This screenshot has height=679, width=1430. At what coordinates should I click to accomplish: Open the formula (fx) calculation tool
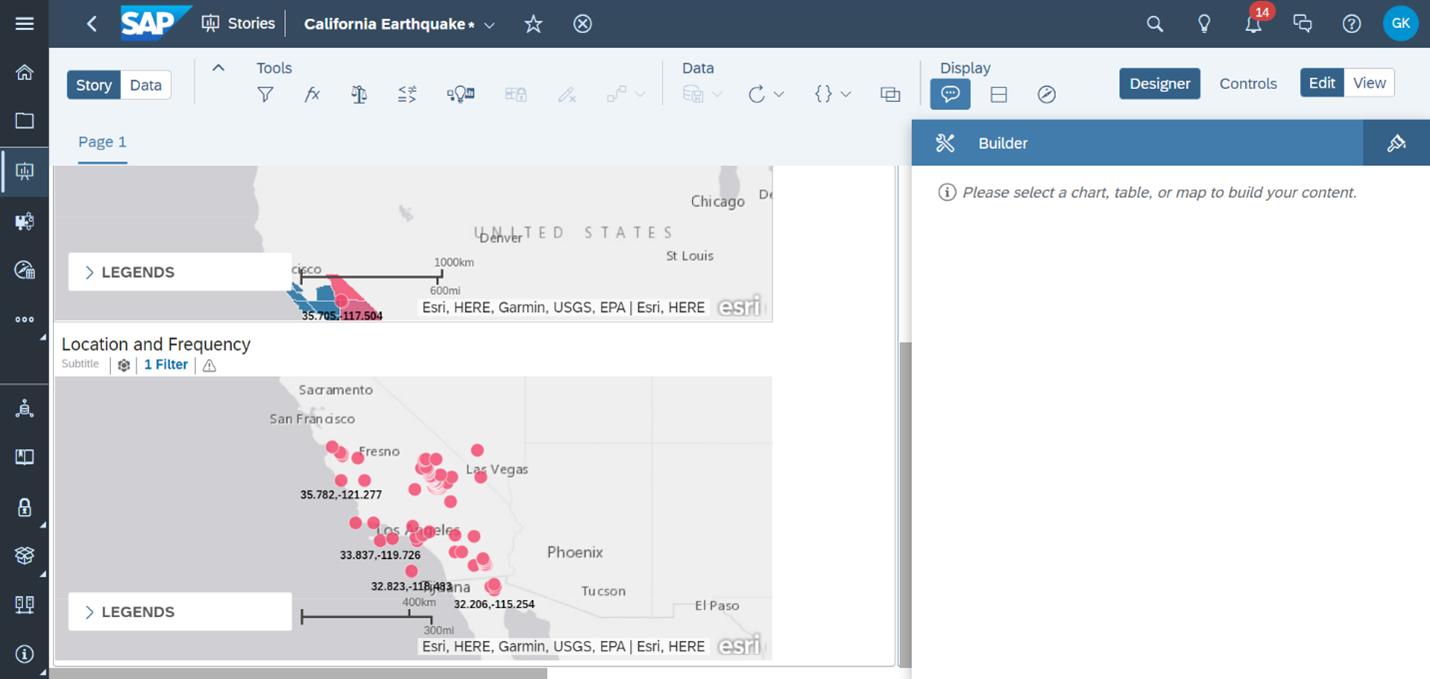312,94
